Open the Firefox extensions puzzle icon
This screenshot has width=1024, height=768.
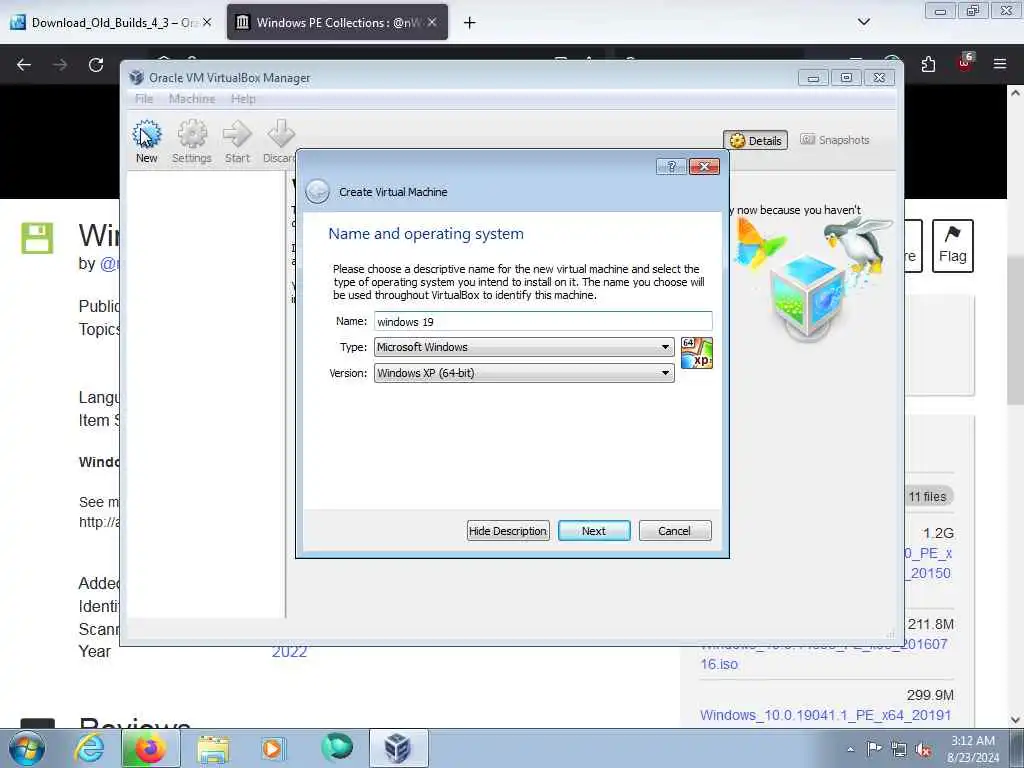928,64
